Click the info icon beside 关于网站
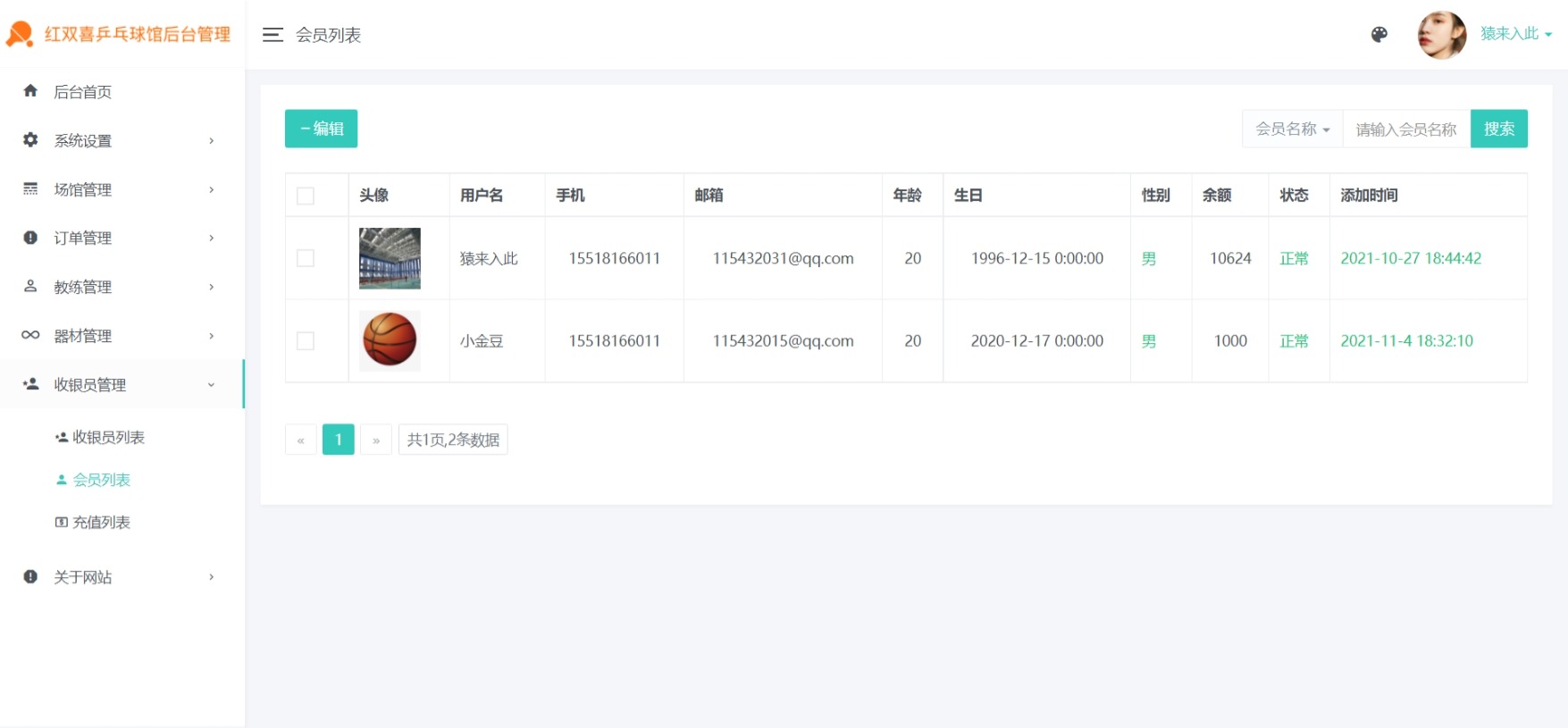This screenshot has height=728, width=1568. coord(30,577)
